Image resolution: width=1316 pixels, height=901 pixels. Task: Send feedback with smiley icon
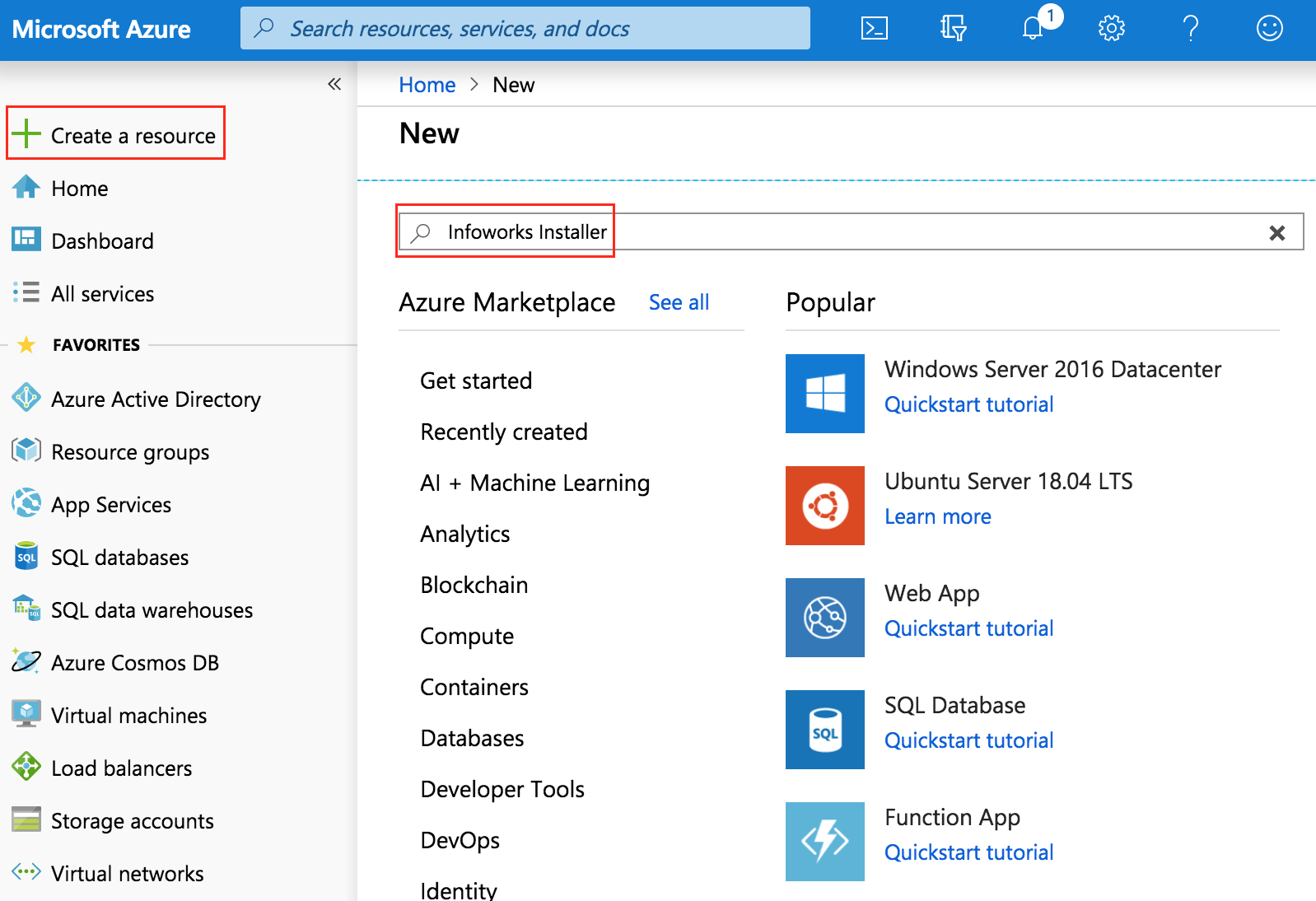pos(1270,29)
